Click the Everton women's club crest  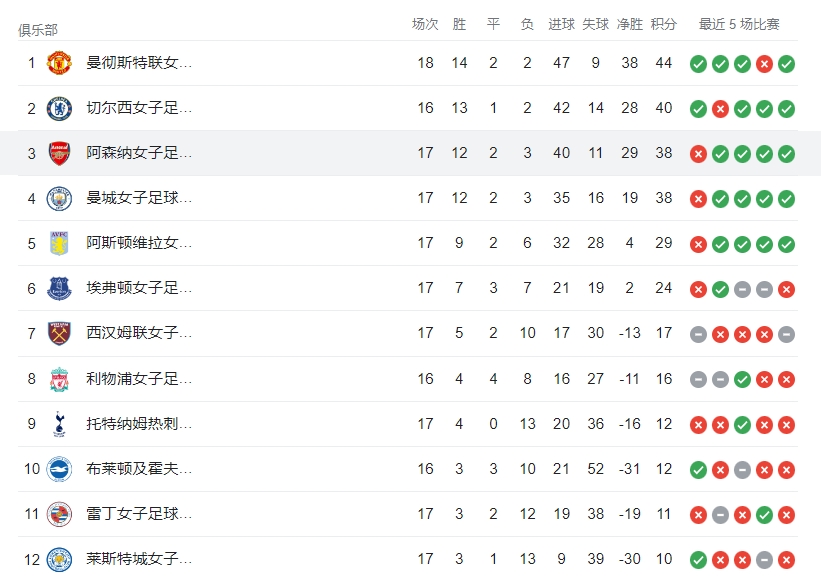click(59, 288)
